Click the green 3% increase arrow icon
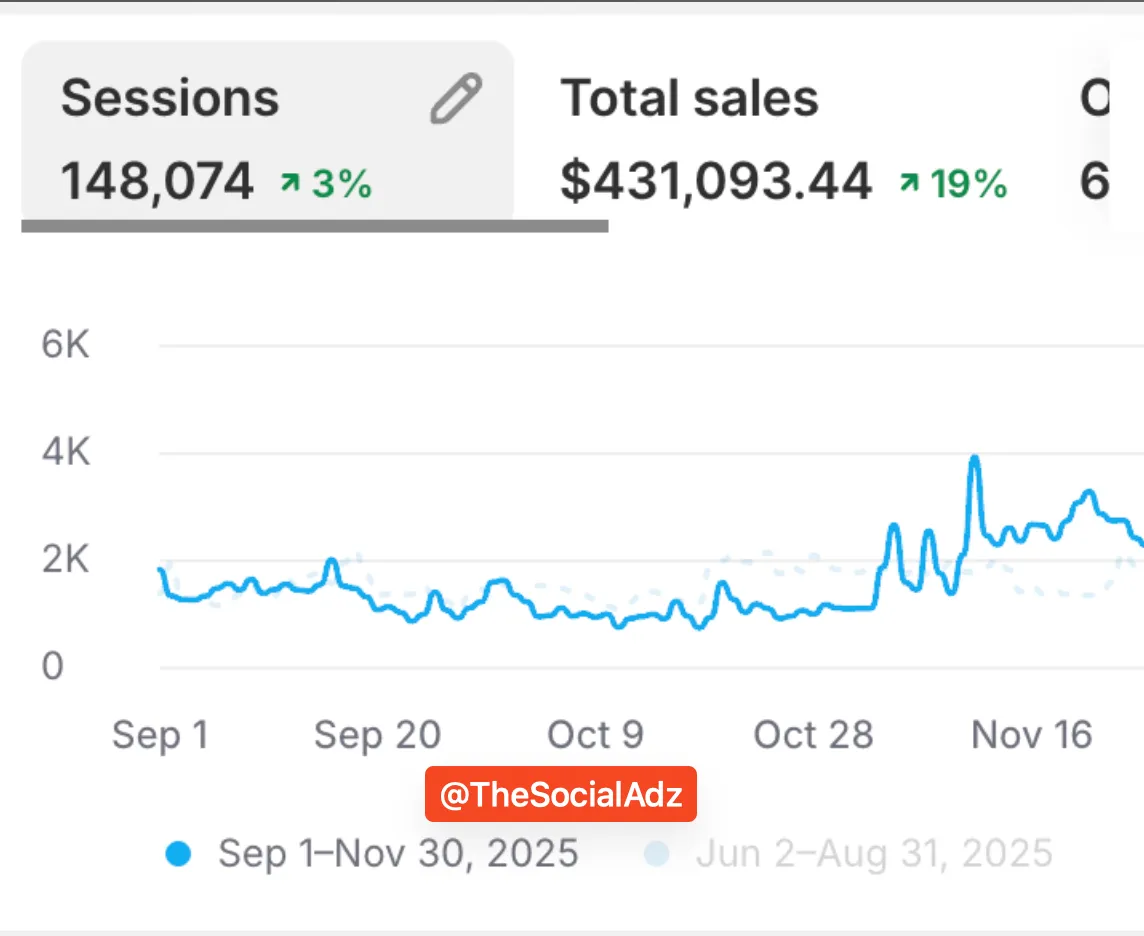1144x936 pixels. pos(290,183)
